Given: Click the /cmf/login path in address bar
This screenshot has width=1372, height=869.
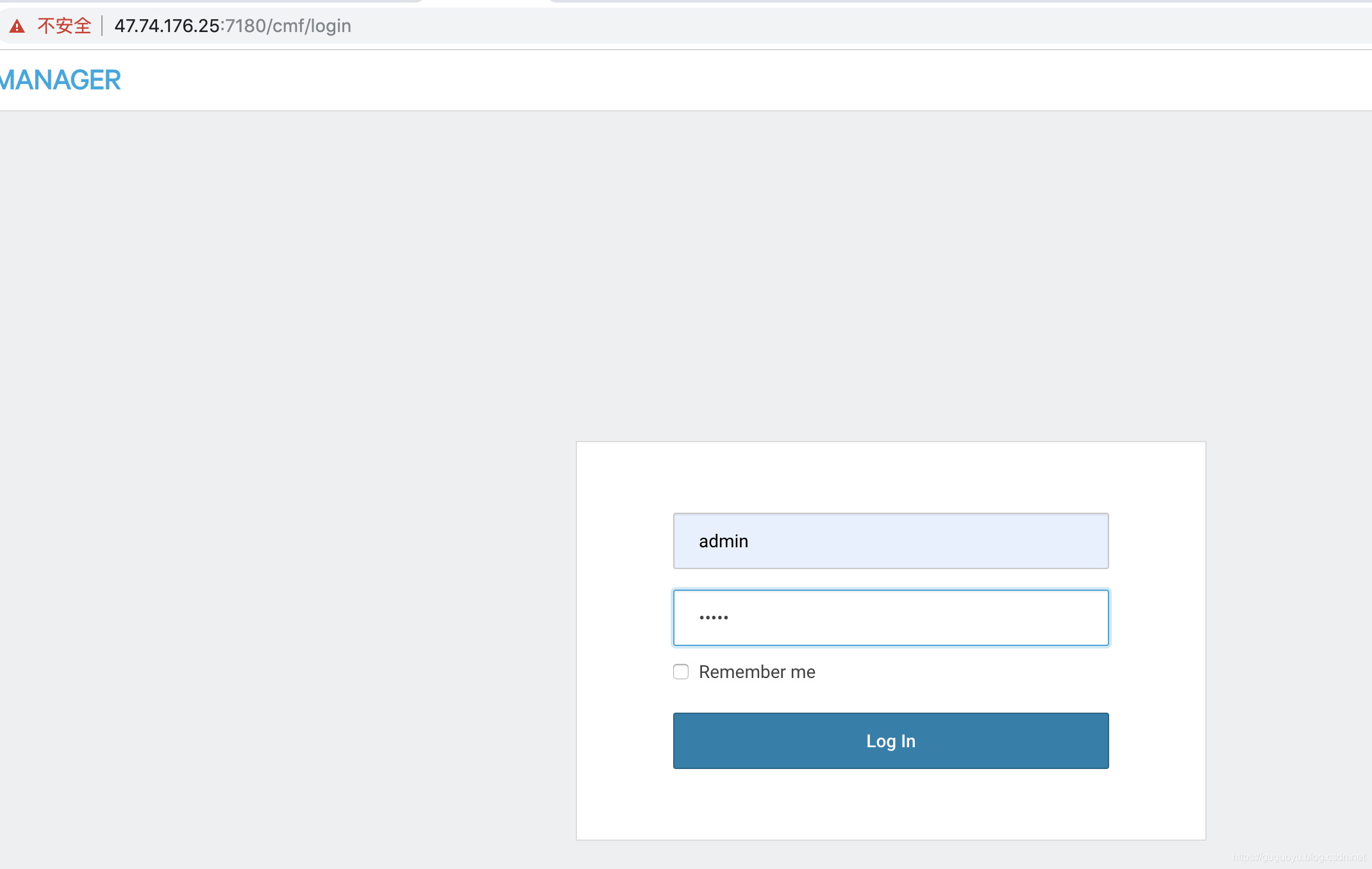Looking at the screenshot, I should [x=310, y=26].
